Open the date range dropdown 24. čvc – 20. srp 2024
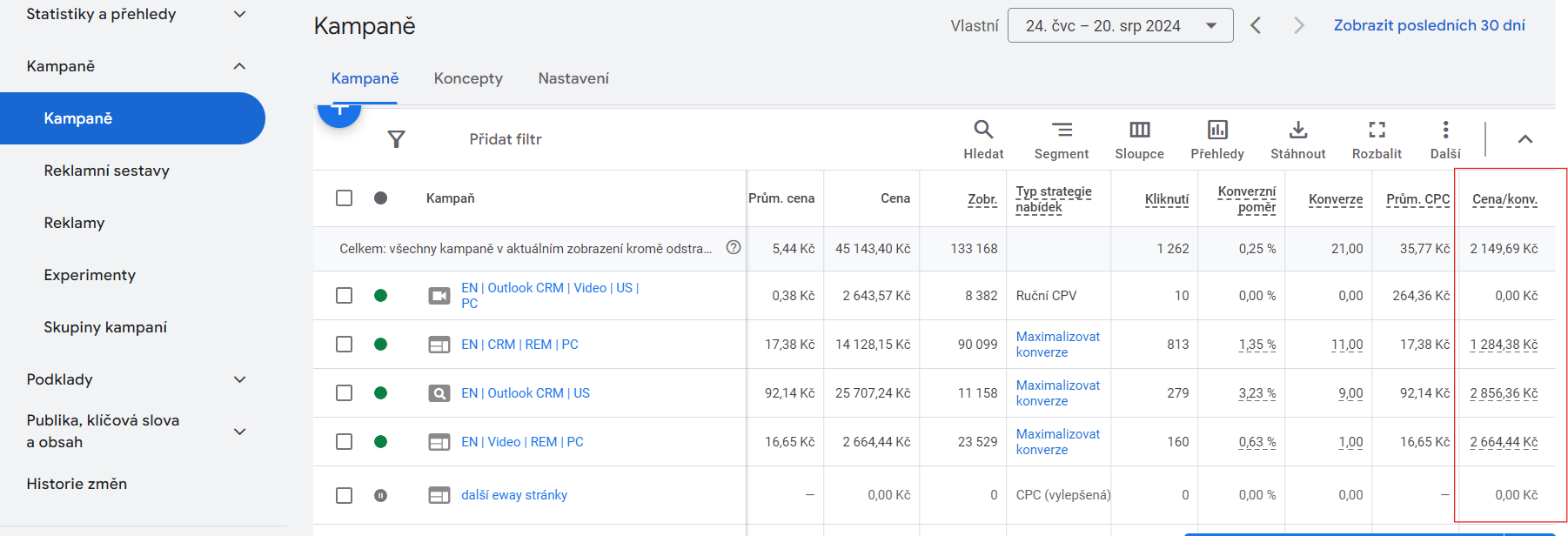Image resolution: width=1568 pixels, height=536 pixels. point(1120,25)
